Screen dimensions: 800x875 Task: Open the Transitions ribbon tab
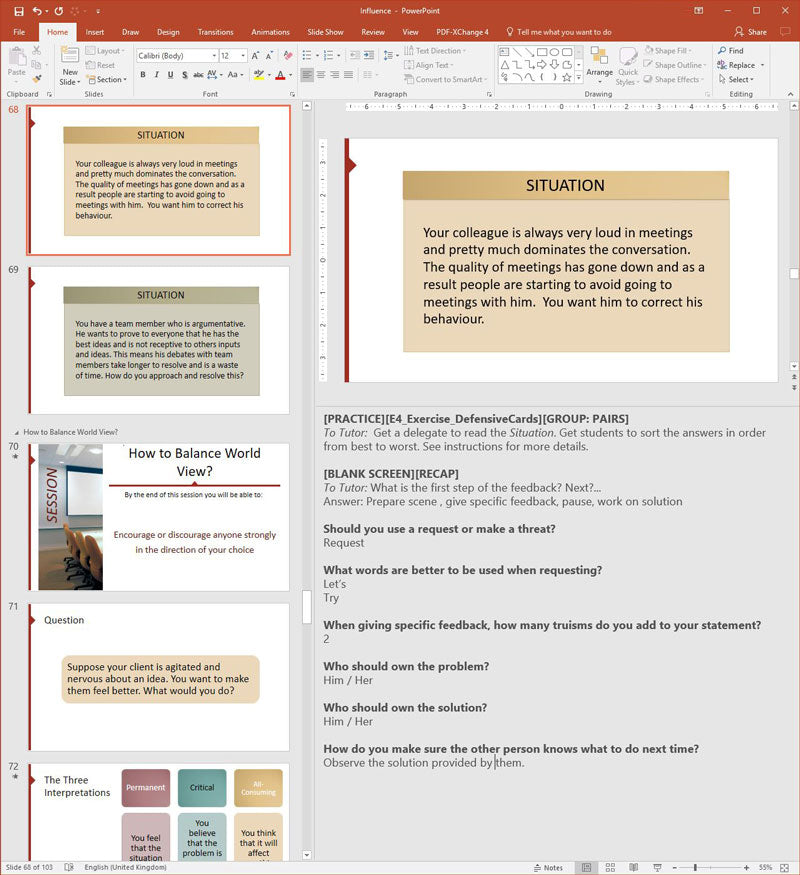pos(215,32)
